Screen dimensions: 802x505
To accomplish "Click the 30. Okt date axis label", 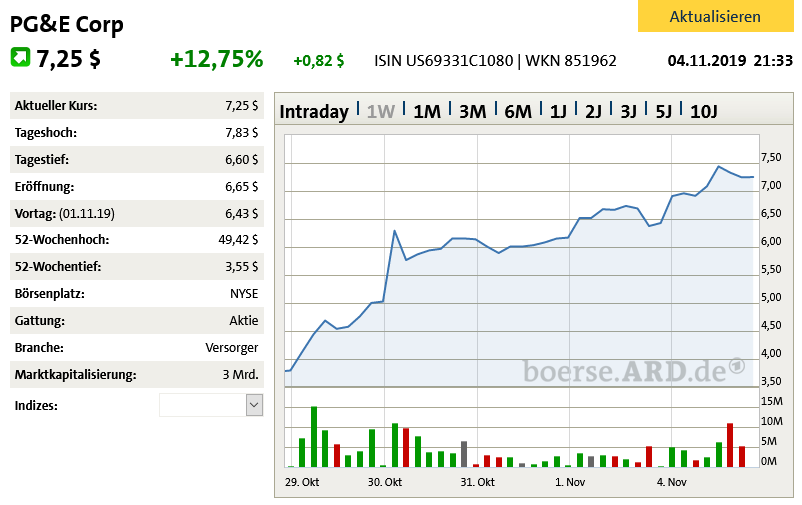I will [385, 482].
